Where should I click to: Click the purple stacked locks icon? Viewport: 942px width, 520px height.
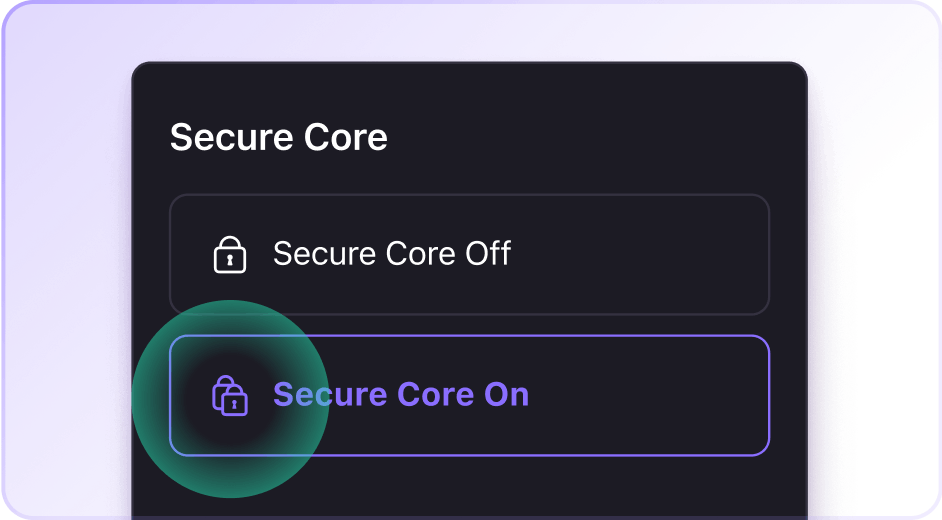[x=230, y=395]
